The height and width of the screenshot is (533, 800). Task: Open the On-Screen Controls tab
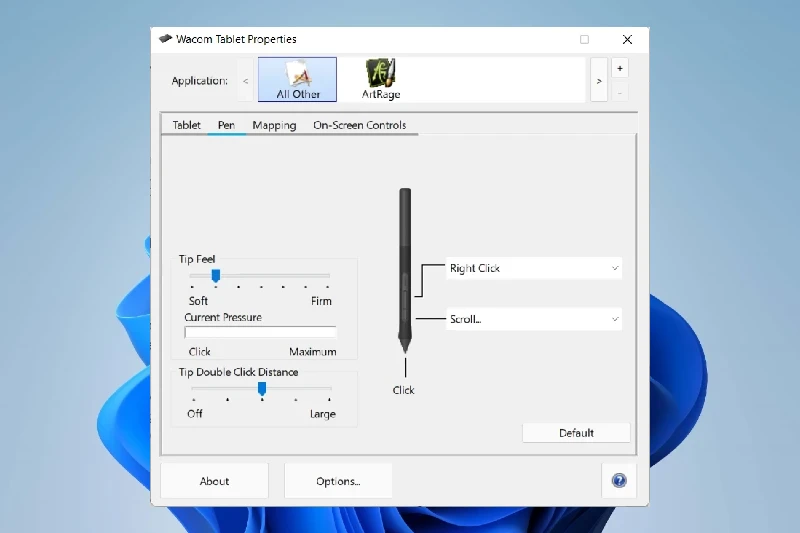(x=359, y=125)
